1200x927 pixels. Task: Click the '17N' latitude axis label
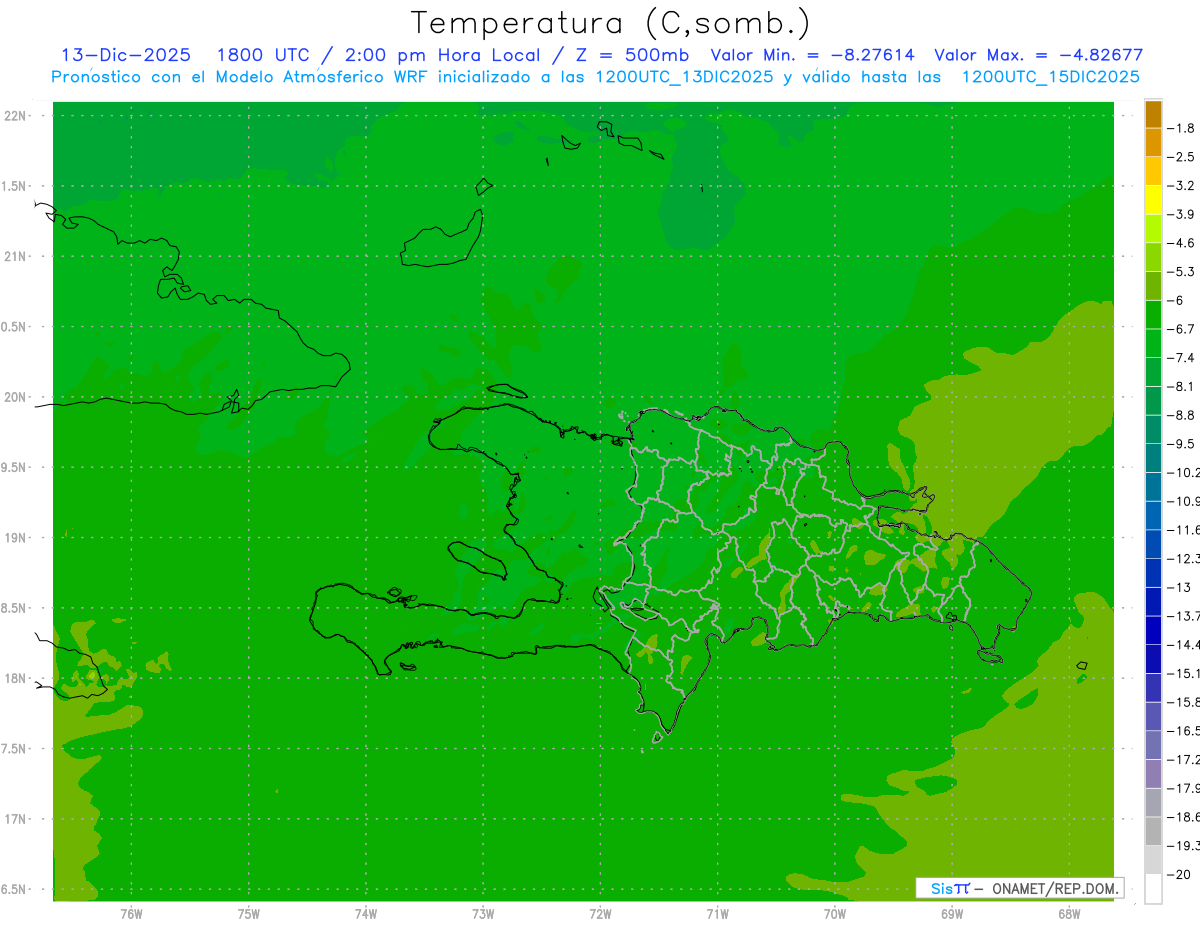coord(16,819)
